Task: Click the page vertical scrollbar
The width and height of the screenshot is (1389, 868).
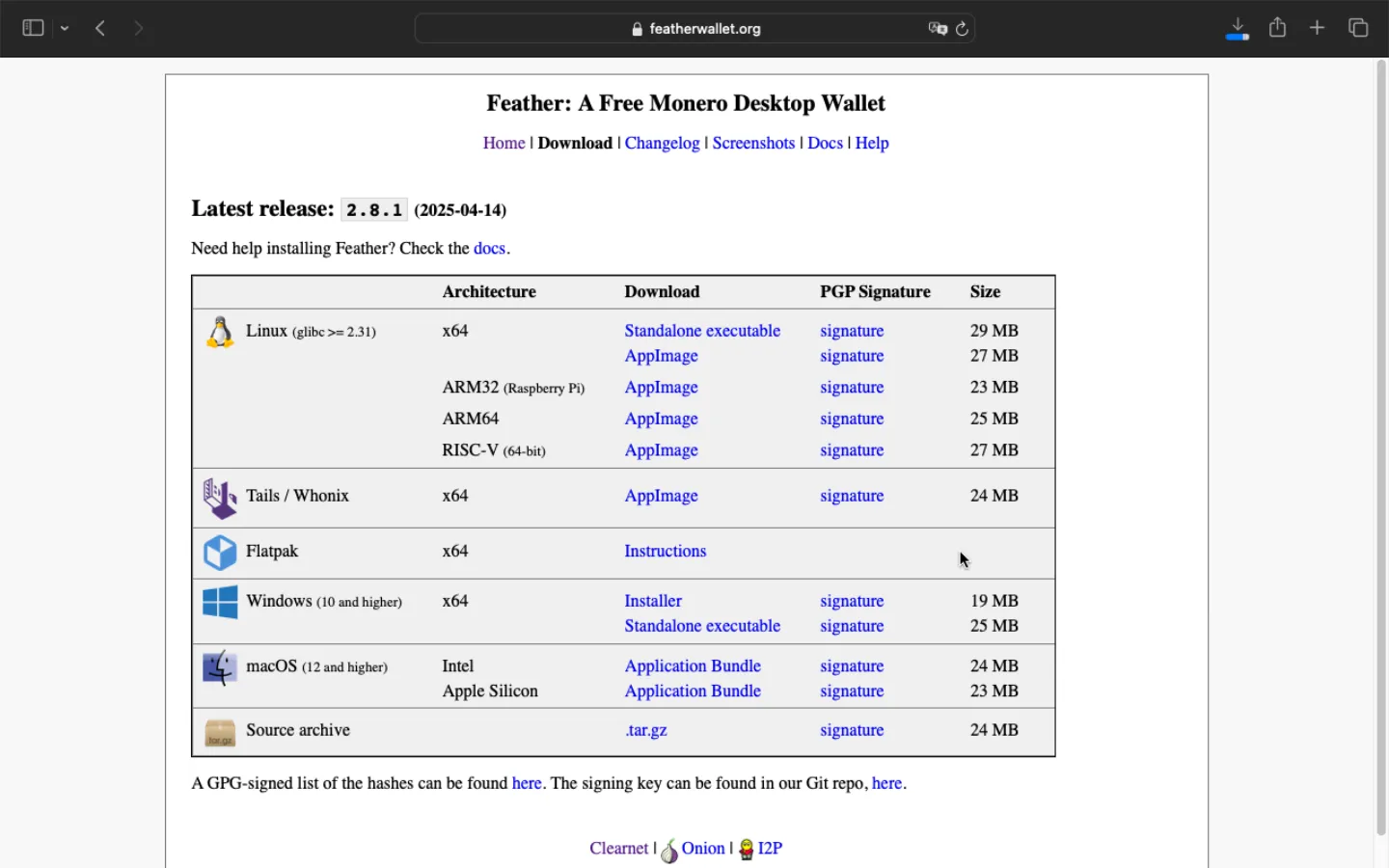Action: [1381, 448]
